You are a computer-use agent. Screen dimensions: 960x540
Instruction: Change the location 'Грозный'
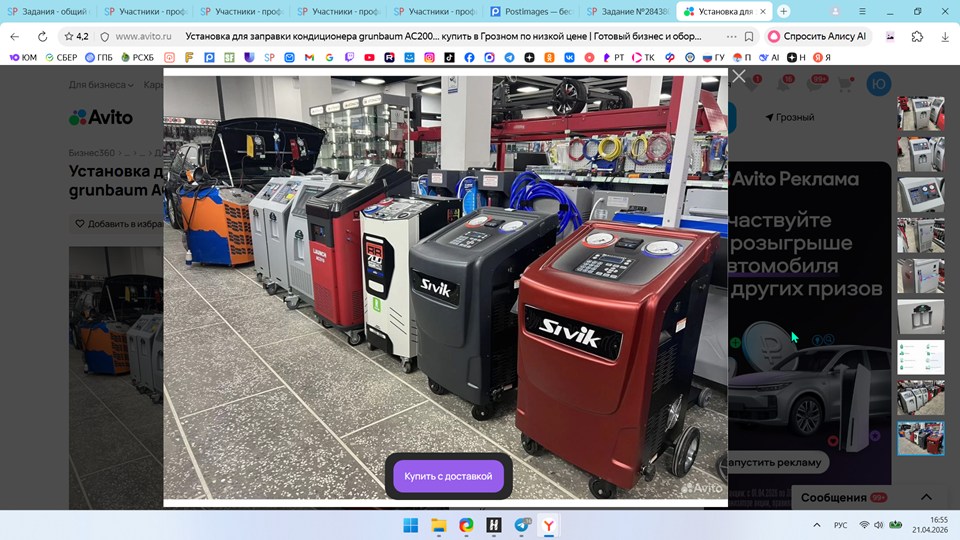point(790,117)
